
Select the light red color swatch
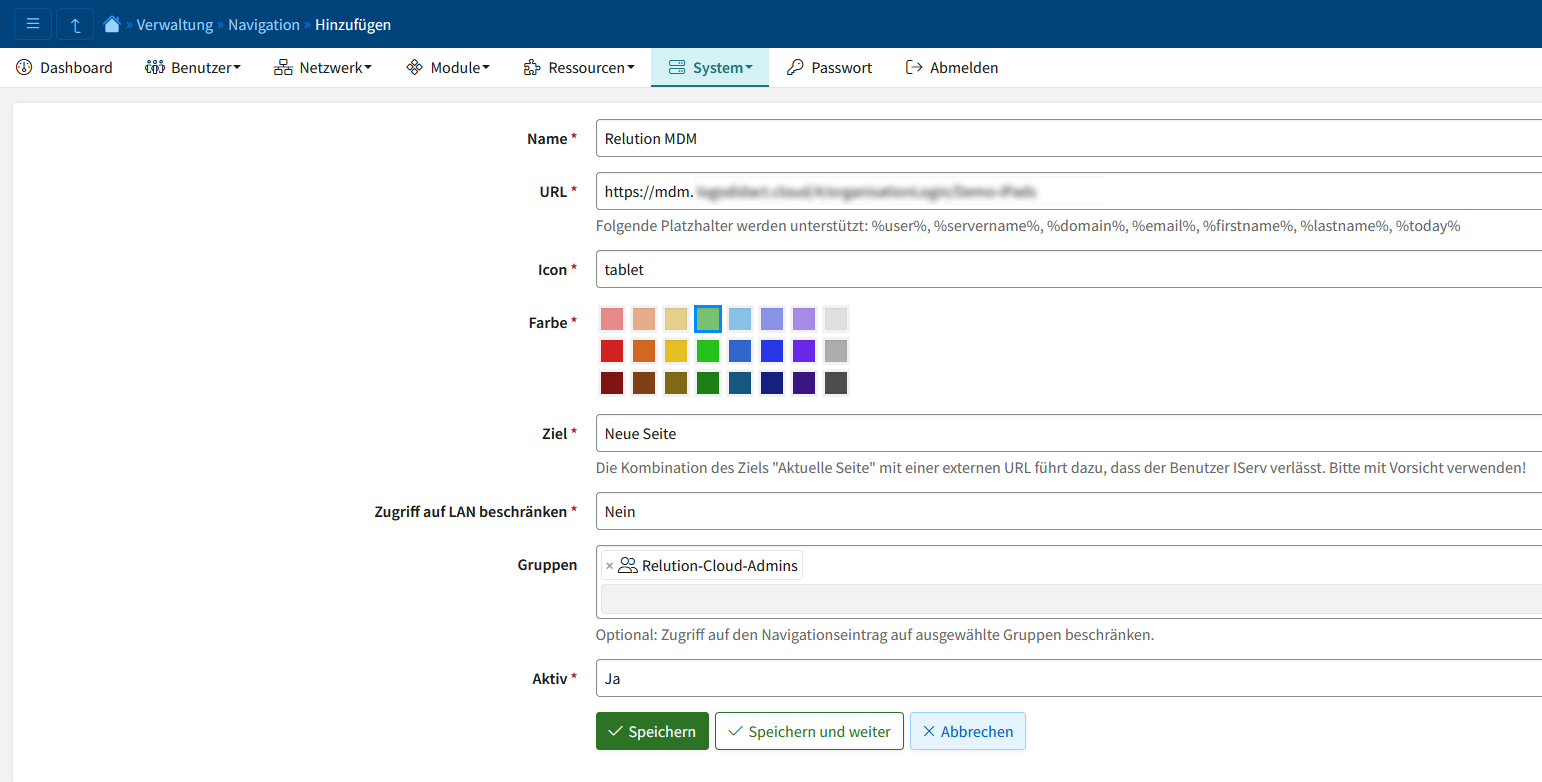tap(612, 319)
